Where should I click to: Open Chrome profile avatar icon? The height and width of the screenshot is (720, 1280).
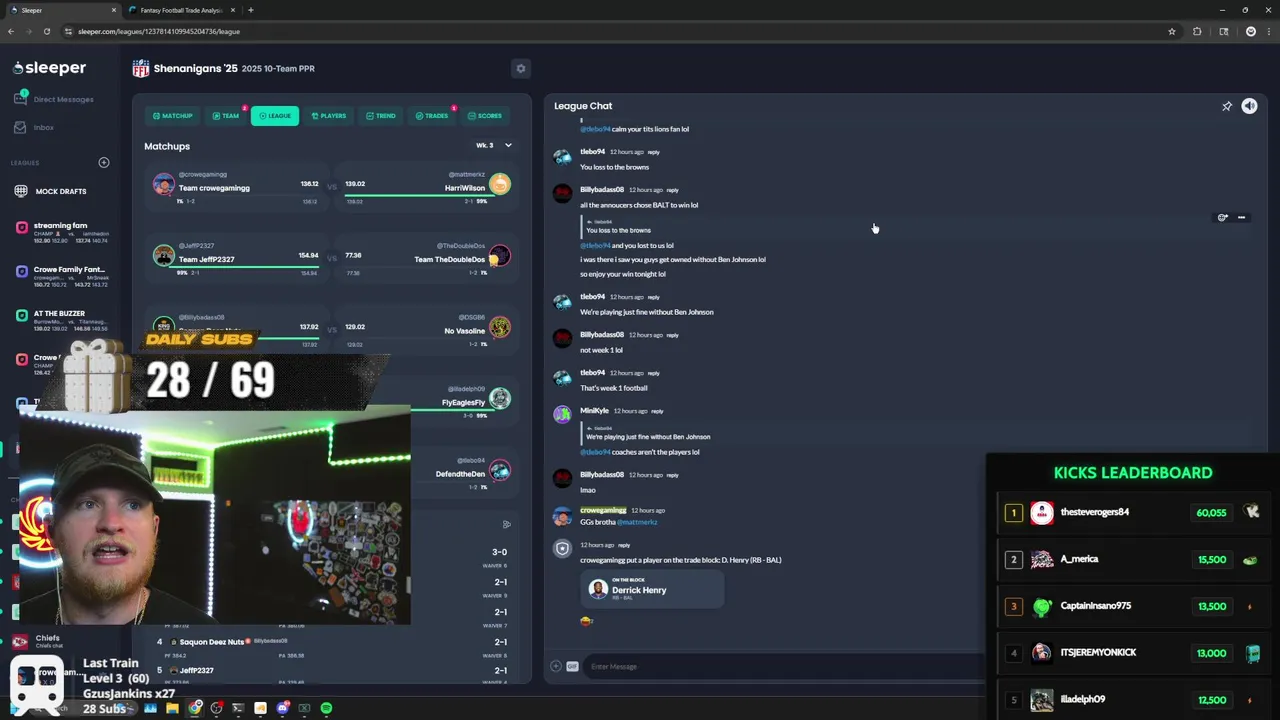(x=1250, y=31)
